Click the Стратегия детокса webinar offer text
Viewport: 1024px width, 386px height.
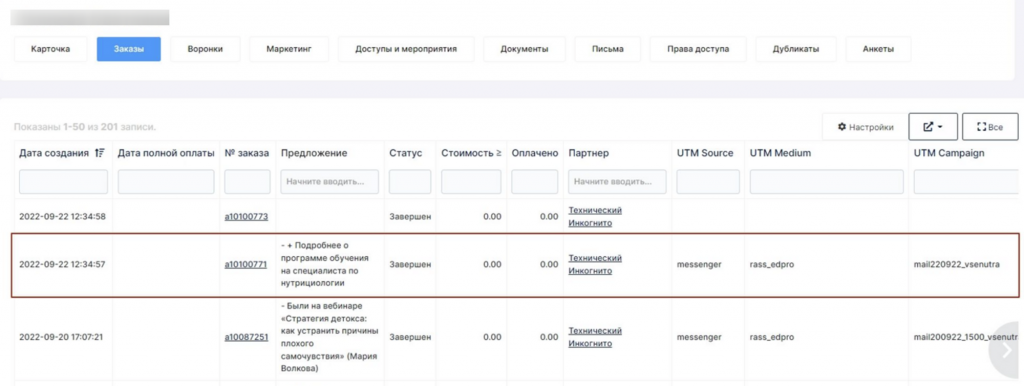click(330, 337)
